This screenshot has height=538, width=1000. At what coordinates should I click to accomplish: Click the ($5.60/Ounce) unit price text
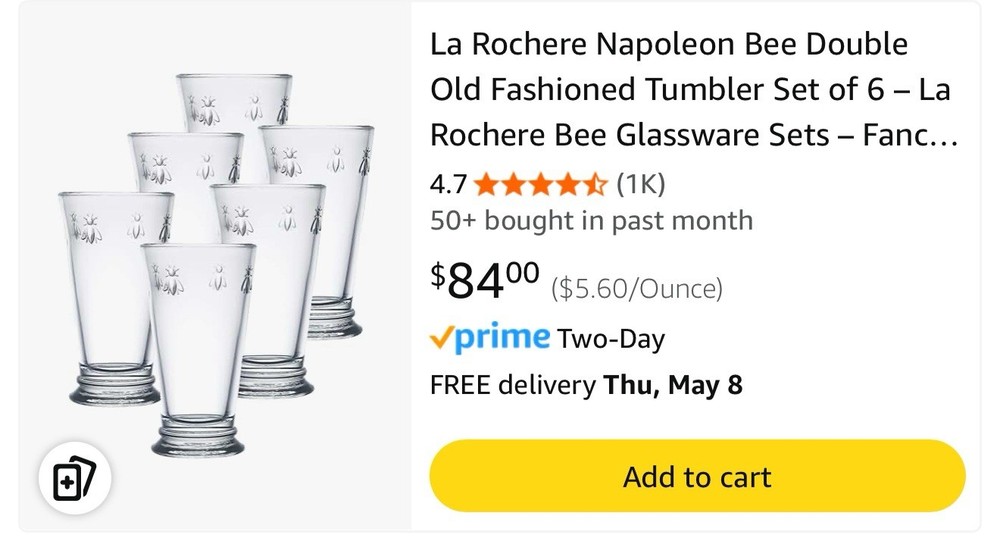pyautogui.click(x=636, y=290)
